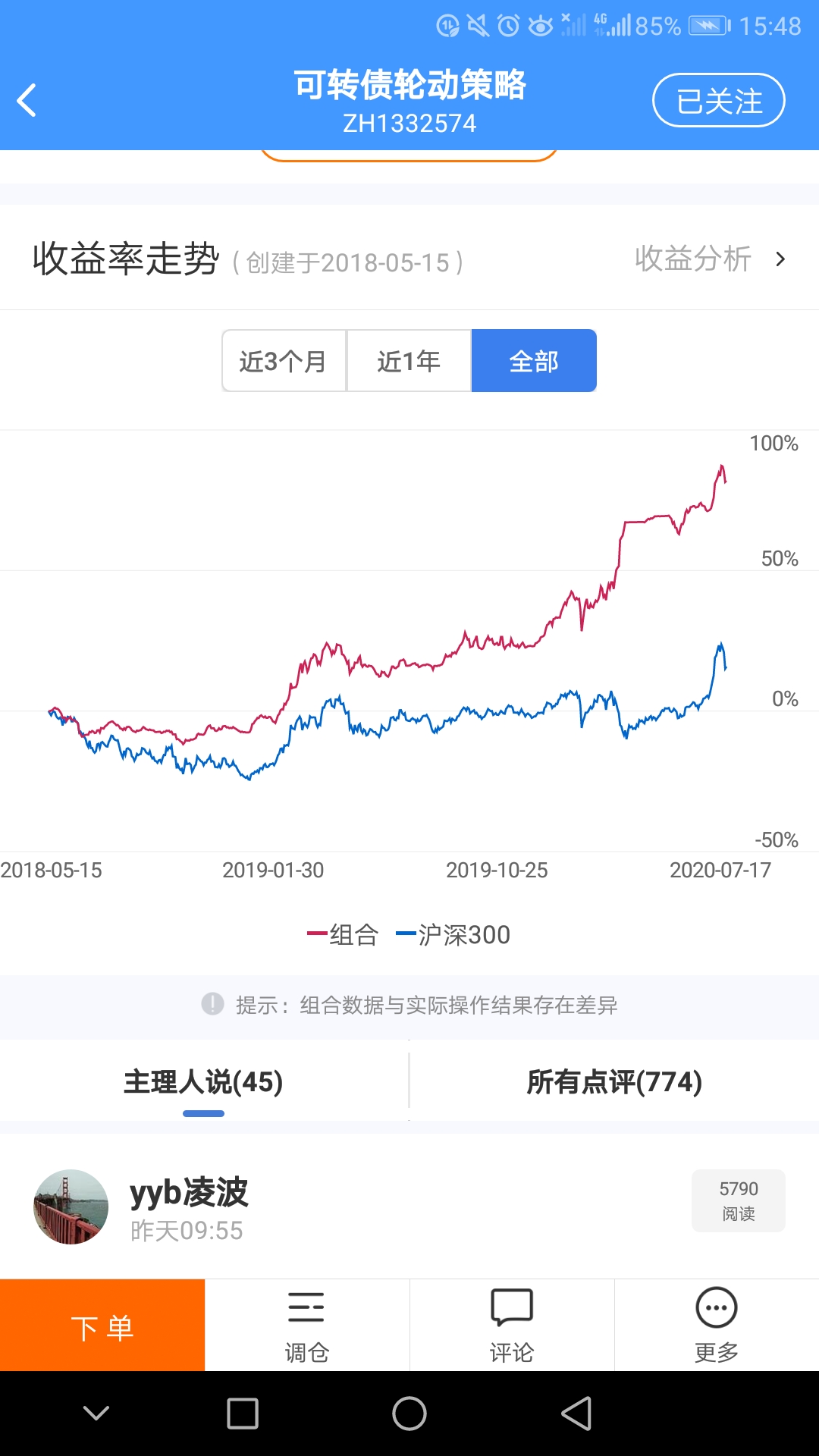This screenshot has width=819, height=1456.
Task: Tap the 组合 red legend swatch
Action: click(317, 934)
